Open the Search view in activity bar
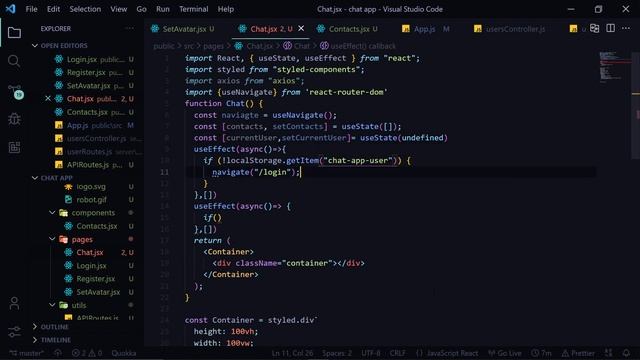640x360 pixels. pyautogui.click(x=14, y=61)
